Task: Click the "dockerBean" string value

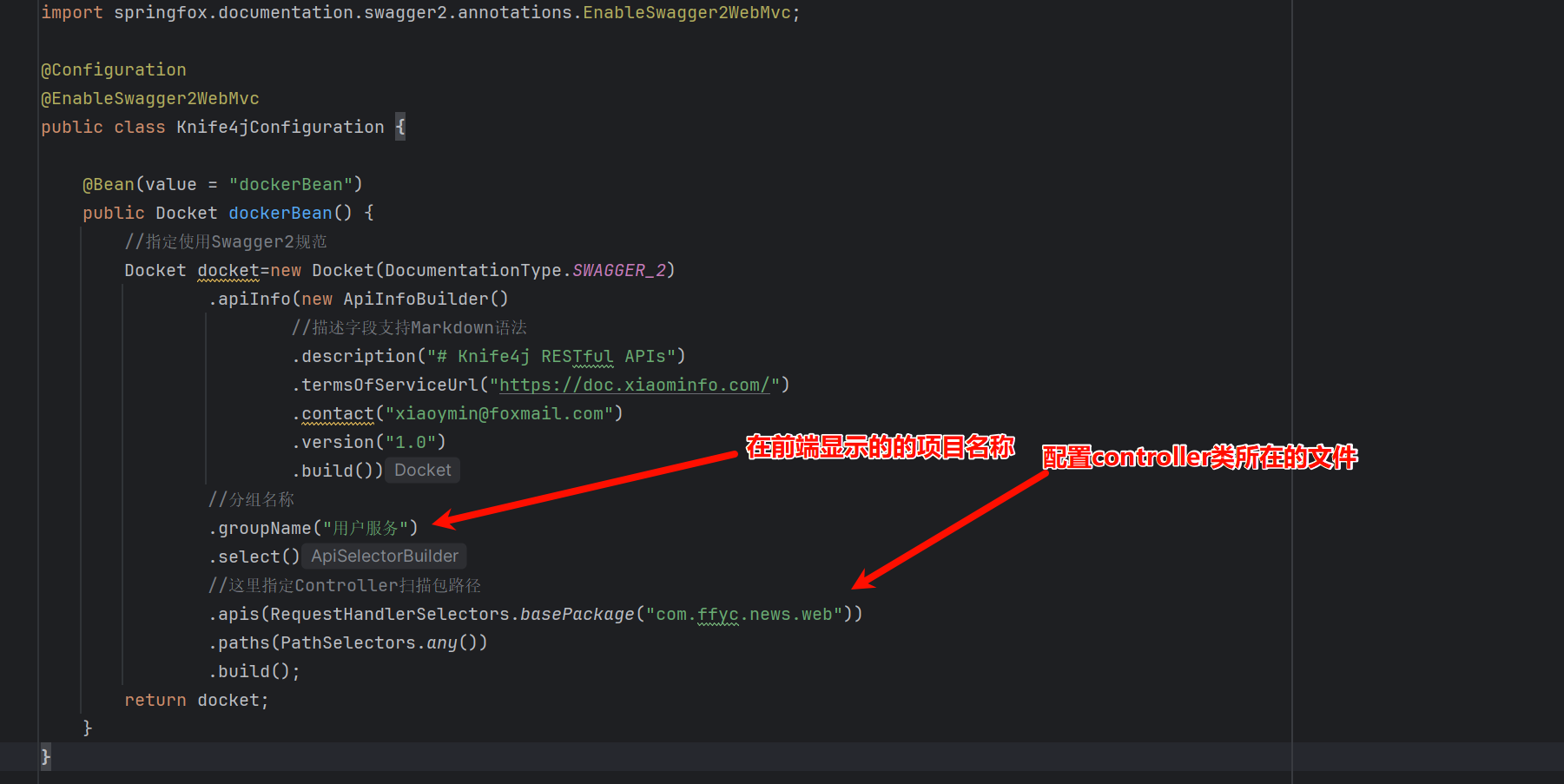Action: [291, 184]
